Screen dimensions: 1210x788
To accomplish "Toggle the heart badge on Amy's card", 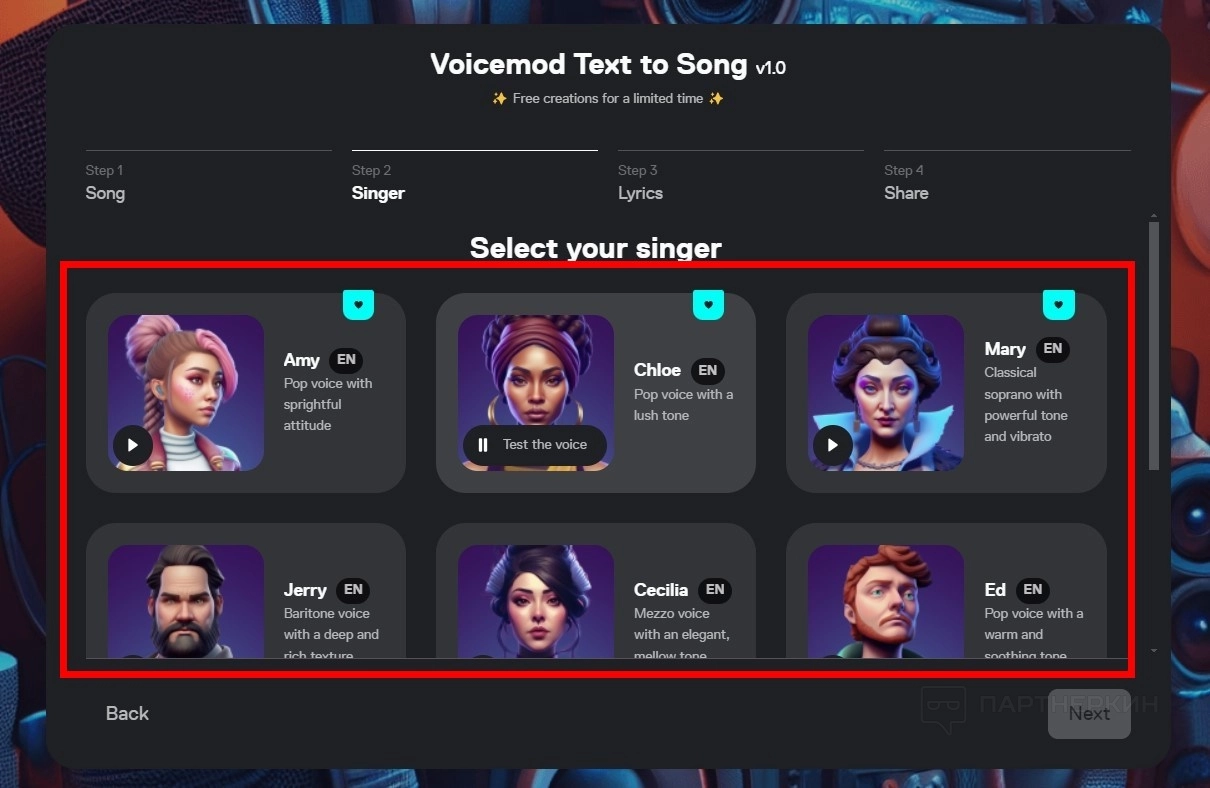I will tap(359, 304).
